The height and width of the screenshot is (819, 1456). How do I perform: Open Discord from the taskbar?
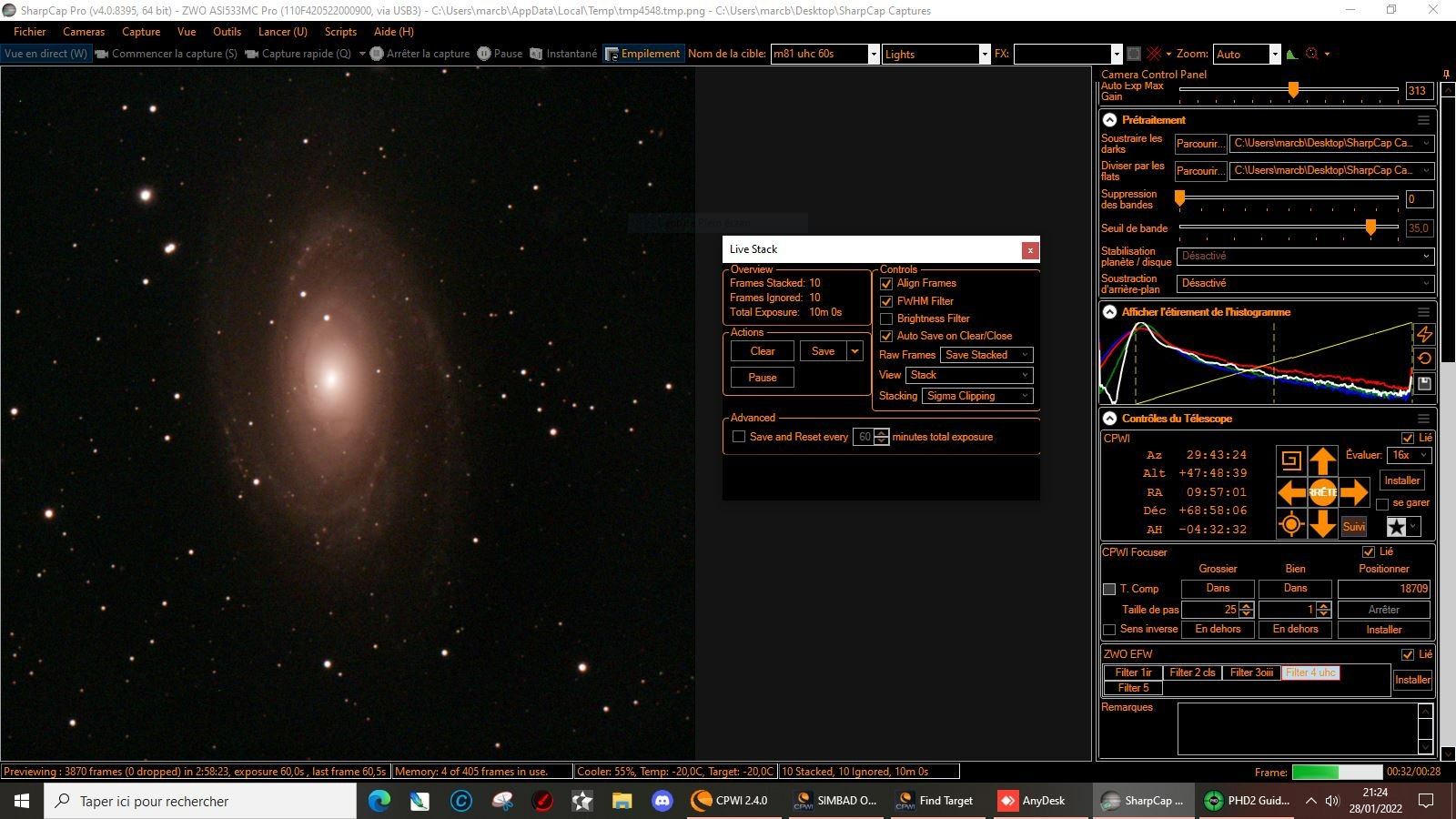[x=662, y=801]
